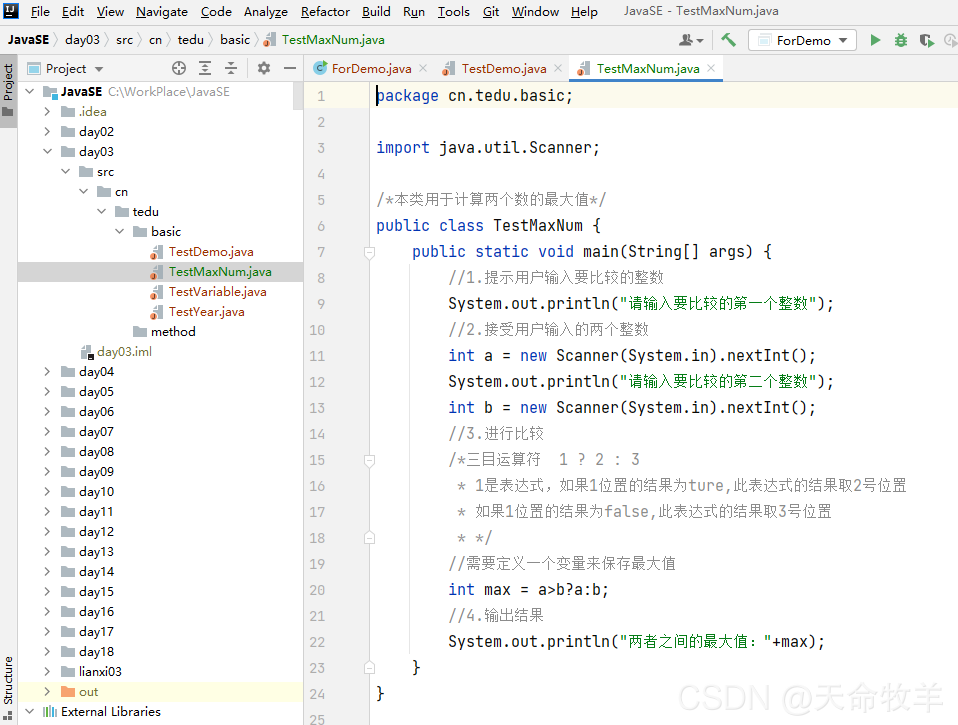Select the method package in tree
958x725 pixels.
click(174, 332)
